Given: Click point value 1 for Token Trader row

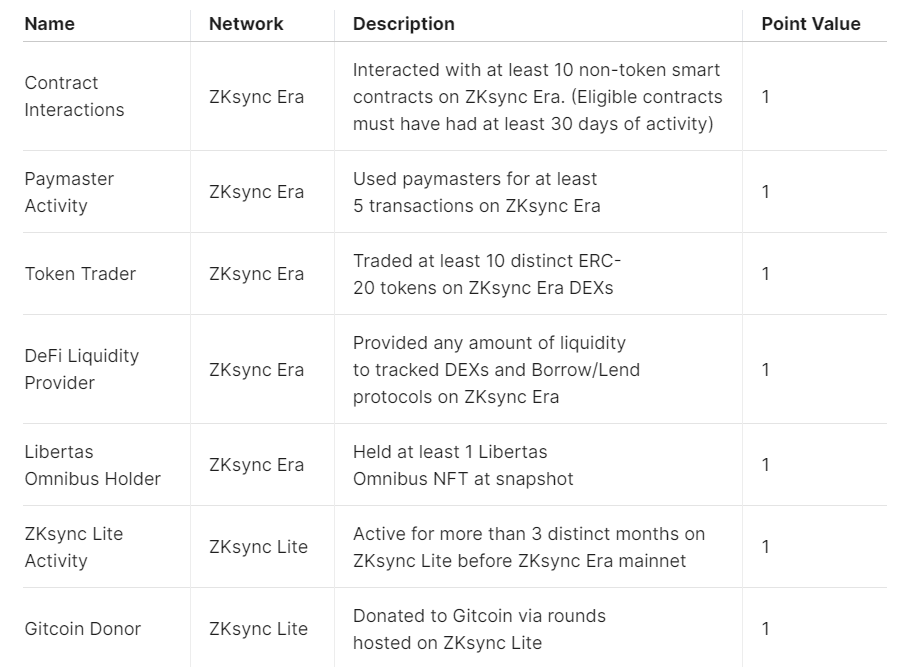Looking at the screenshot, I should (766, 274).
